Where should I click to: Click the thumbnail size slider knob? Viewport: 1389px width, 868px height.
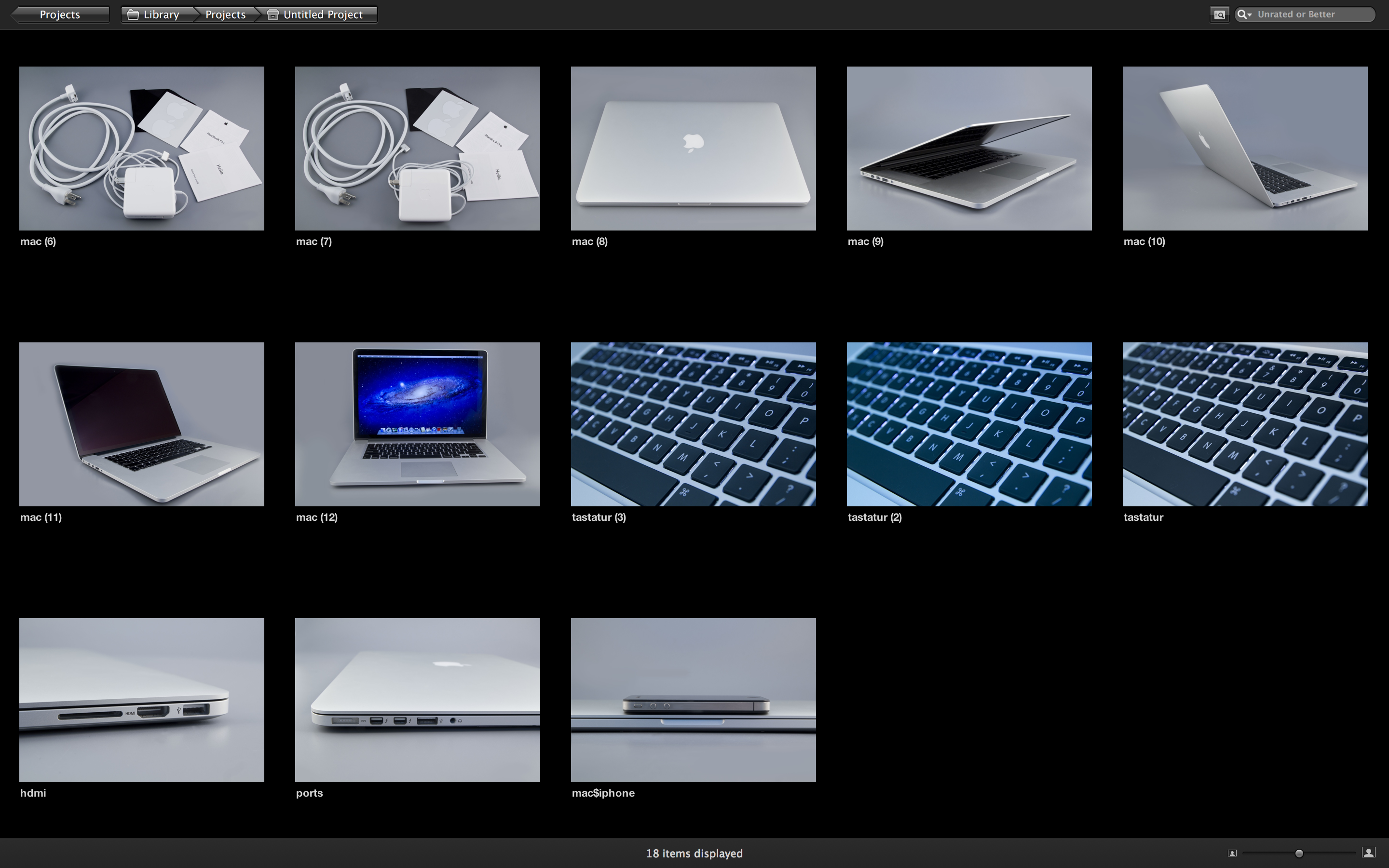click(1299, 853)
